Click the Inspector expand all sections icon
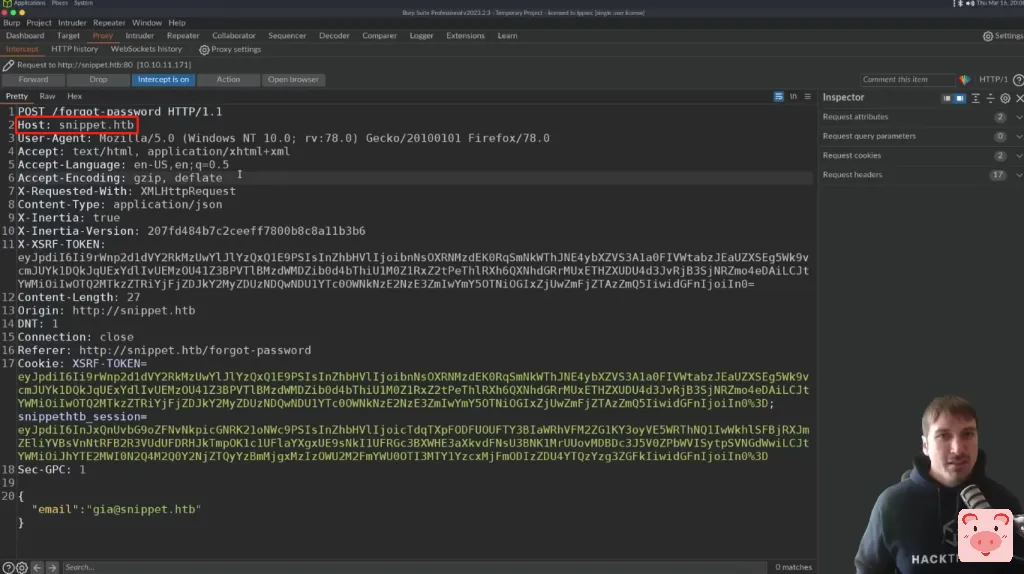The width and height of the screenshot is (1024, 574). (976, 98)
